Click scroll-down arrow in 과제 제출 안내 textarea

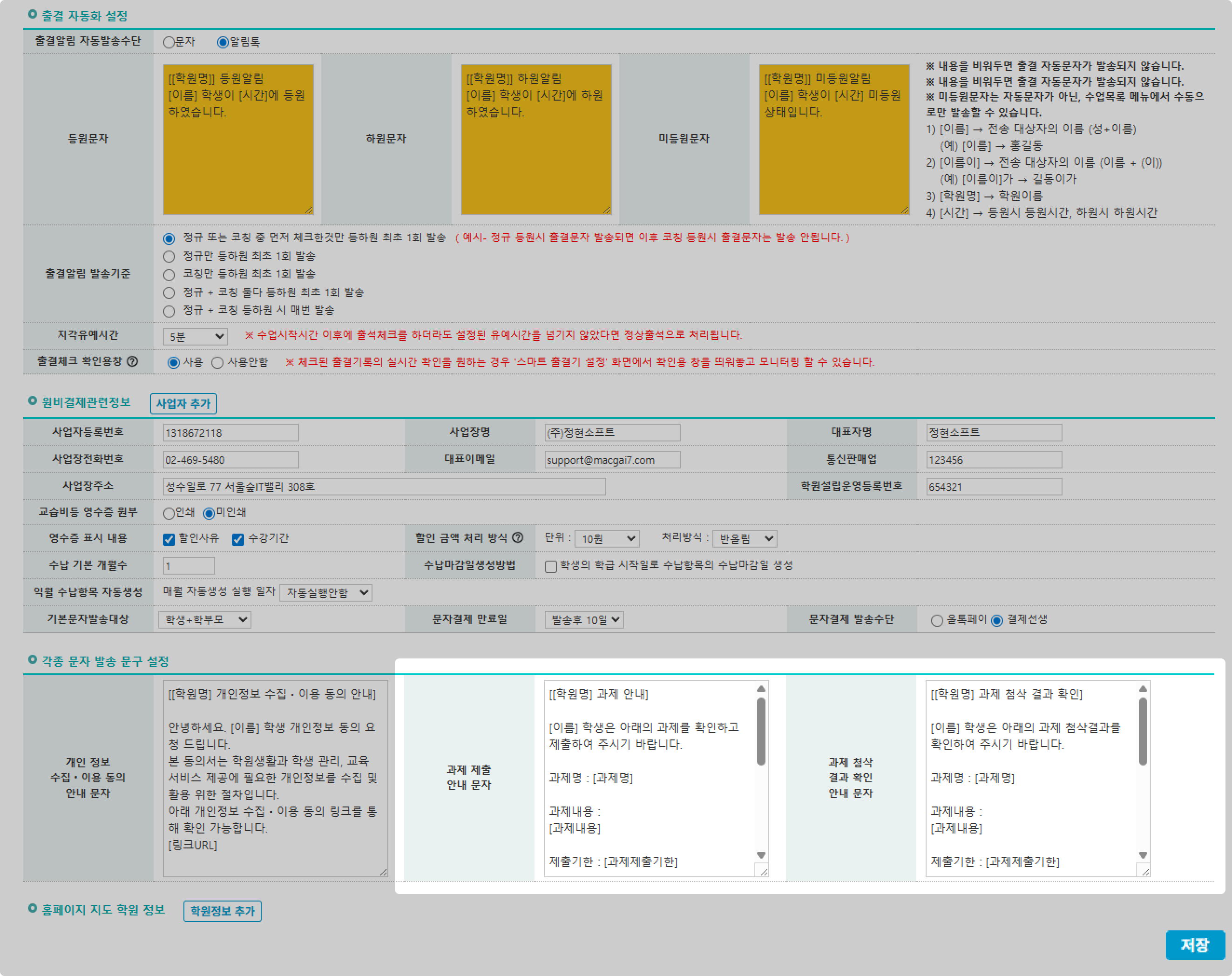pyautogui.click(x=761, y=855)
